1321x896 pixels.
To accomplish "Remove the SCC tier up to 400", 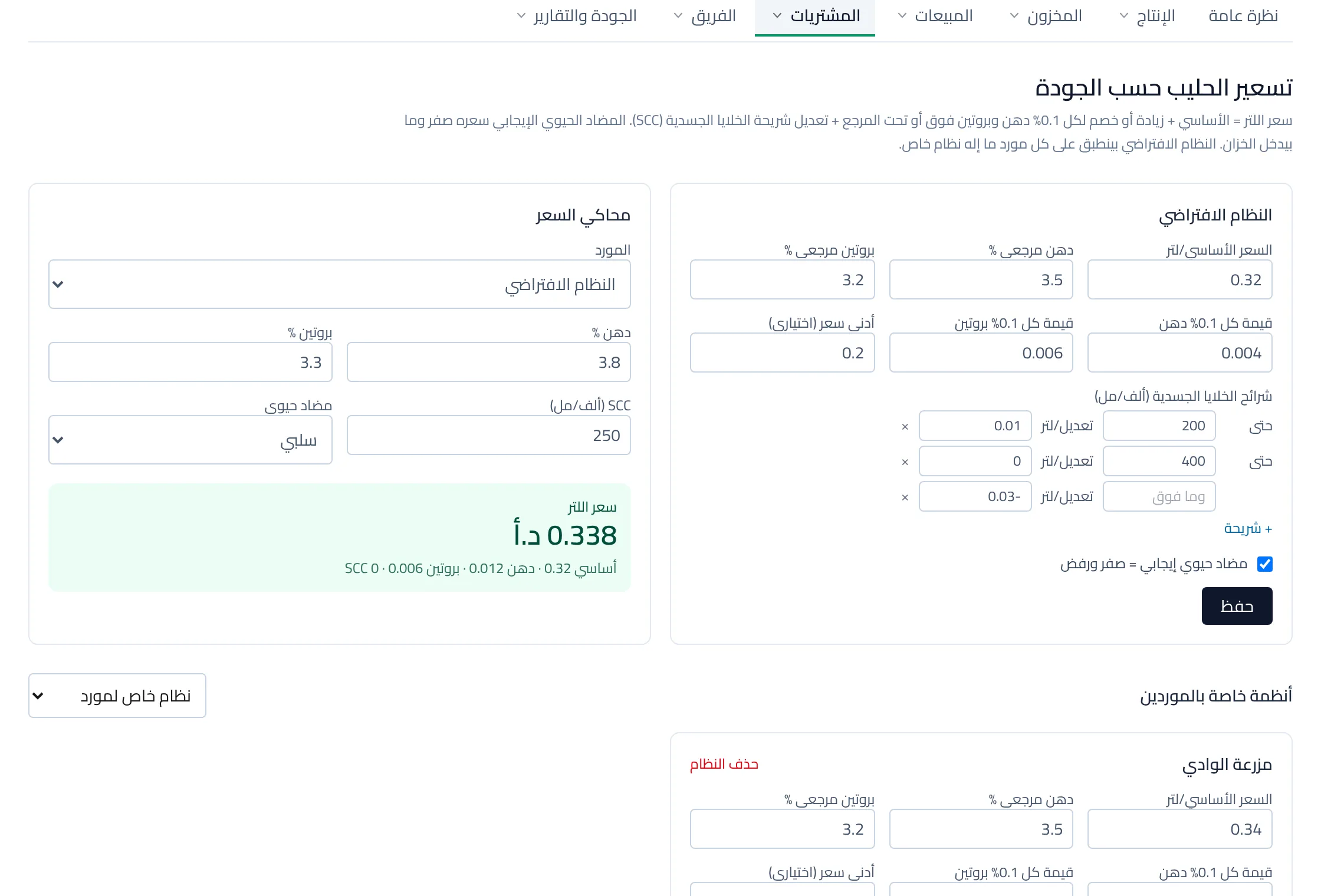I will point(905,462).
